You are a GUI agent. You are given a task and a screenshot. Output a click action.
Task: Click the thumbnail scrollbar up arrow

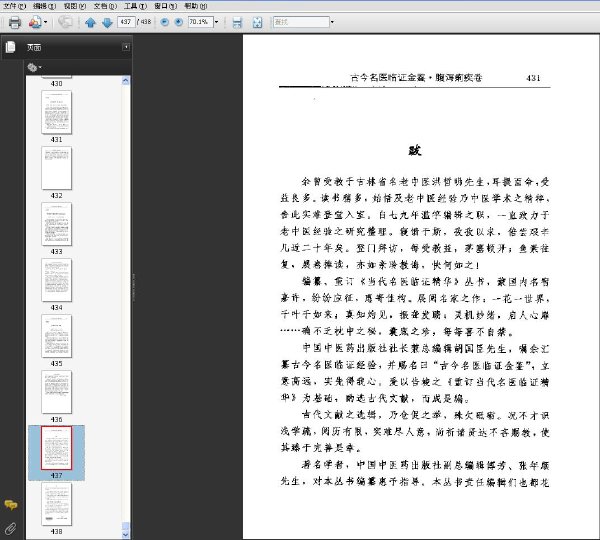point(126,80)
